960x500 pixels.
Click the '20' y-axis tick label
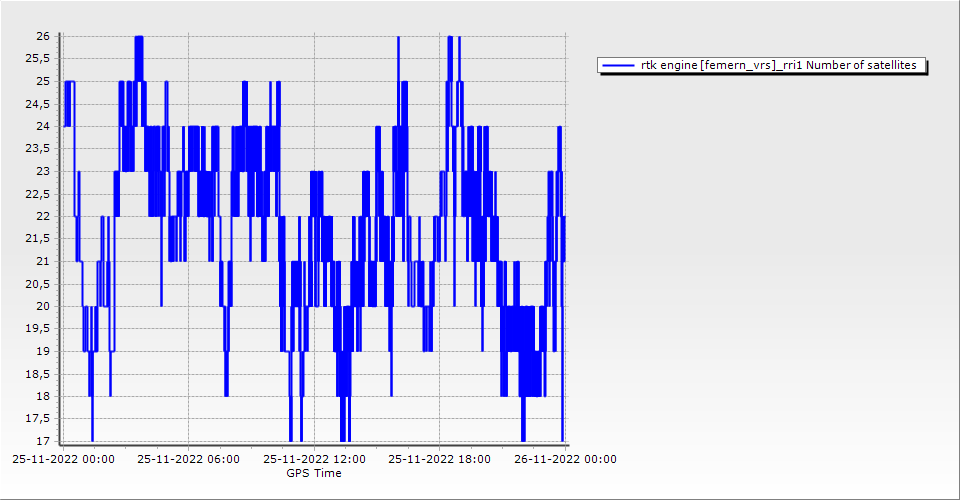pos(43,306)
